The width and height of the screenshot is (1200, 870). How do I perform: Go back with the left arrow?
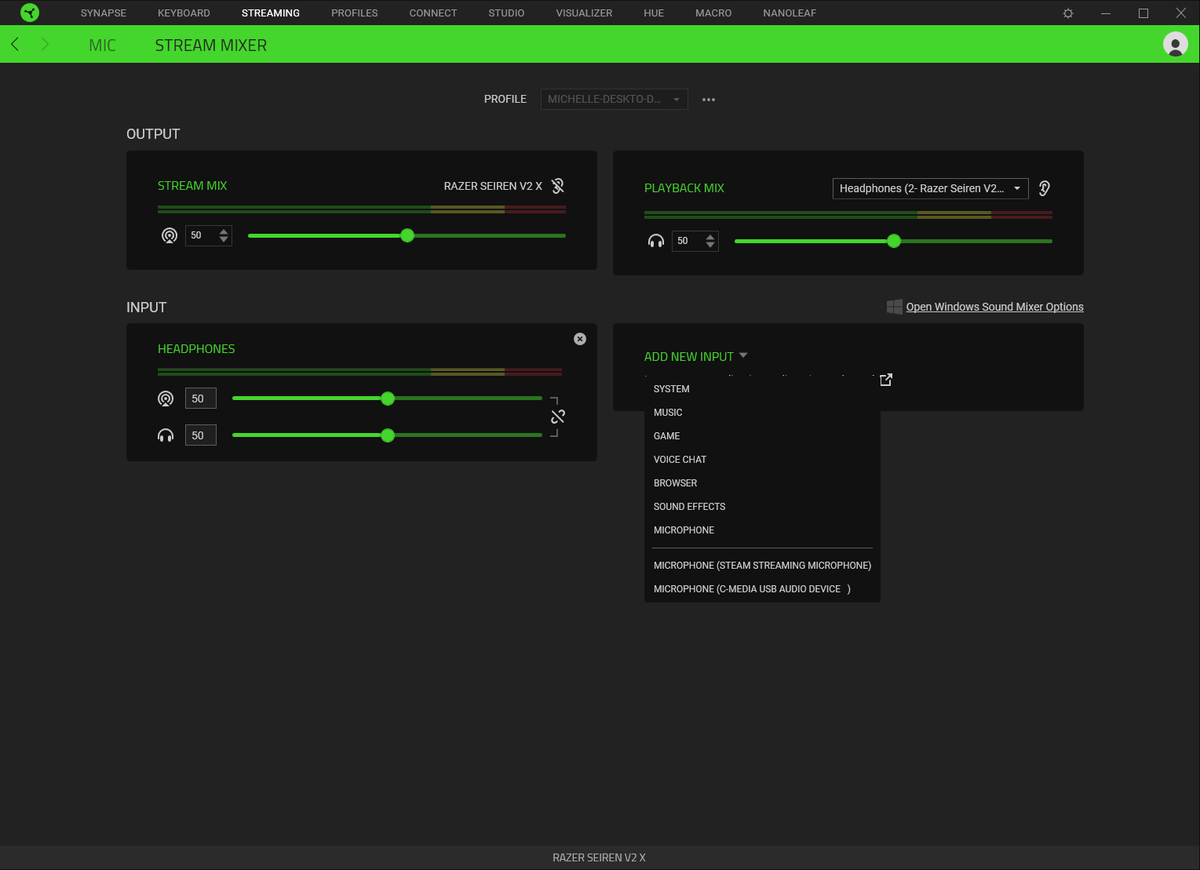[15, 45]
